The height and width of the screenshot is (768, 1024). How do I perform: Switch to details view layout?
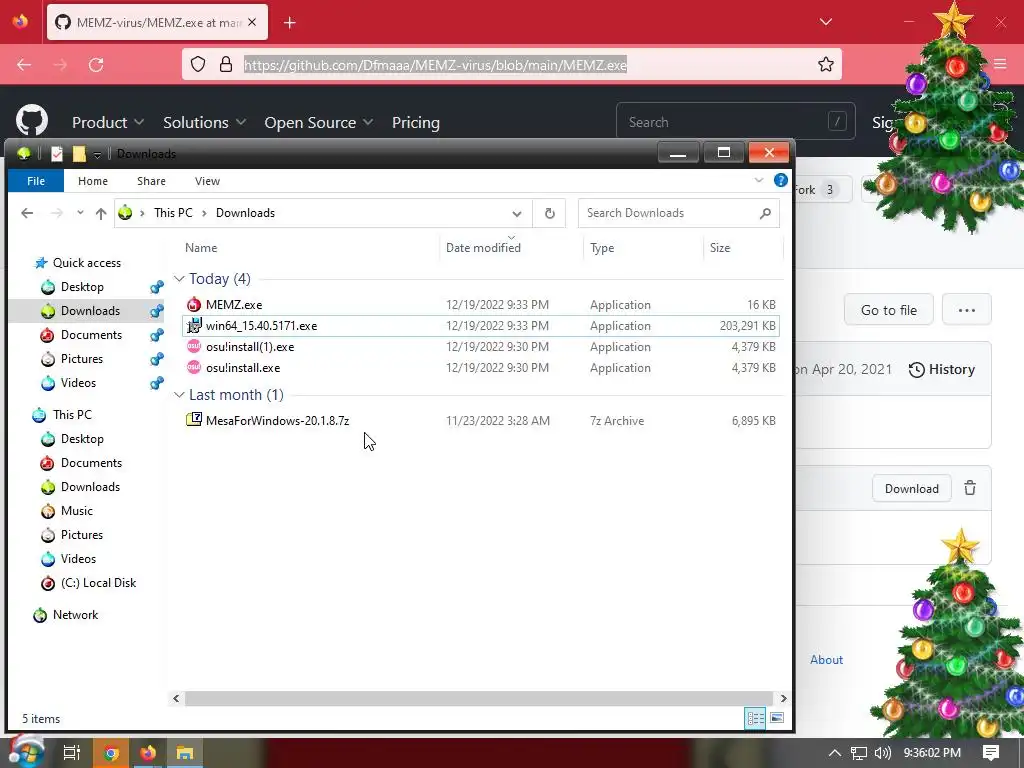click(756, 718)
